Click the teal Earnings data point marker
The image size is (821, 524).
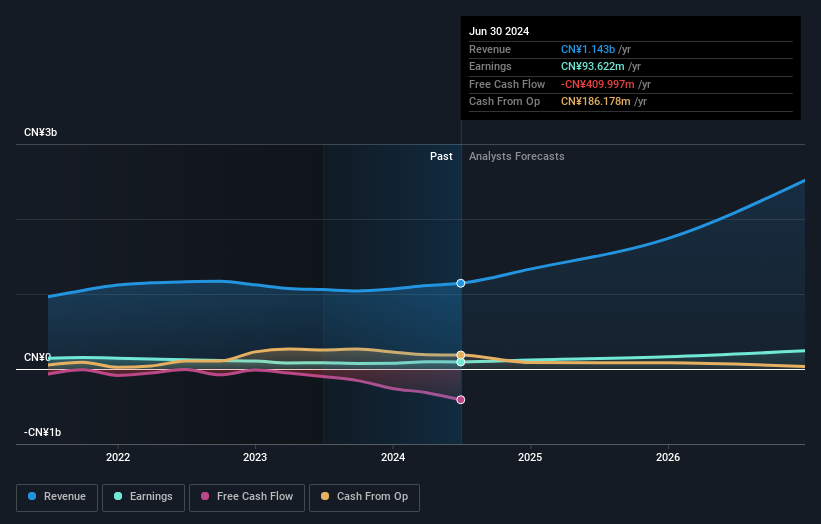click(x=461, y=362)
